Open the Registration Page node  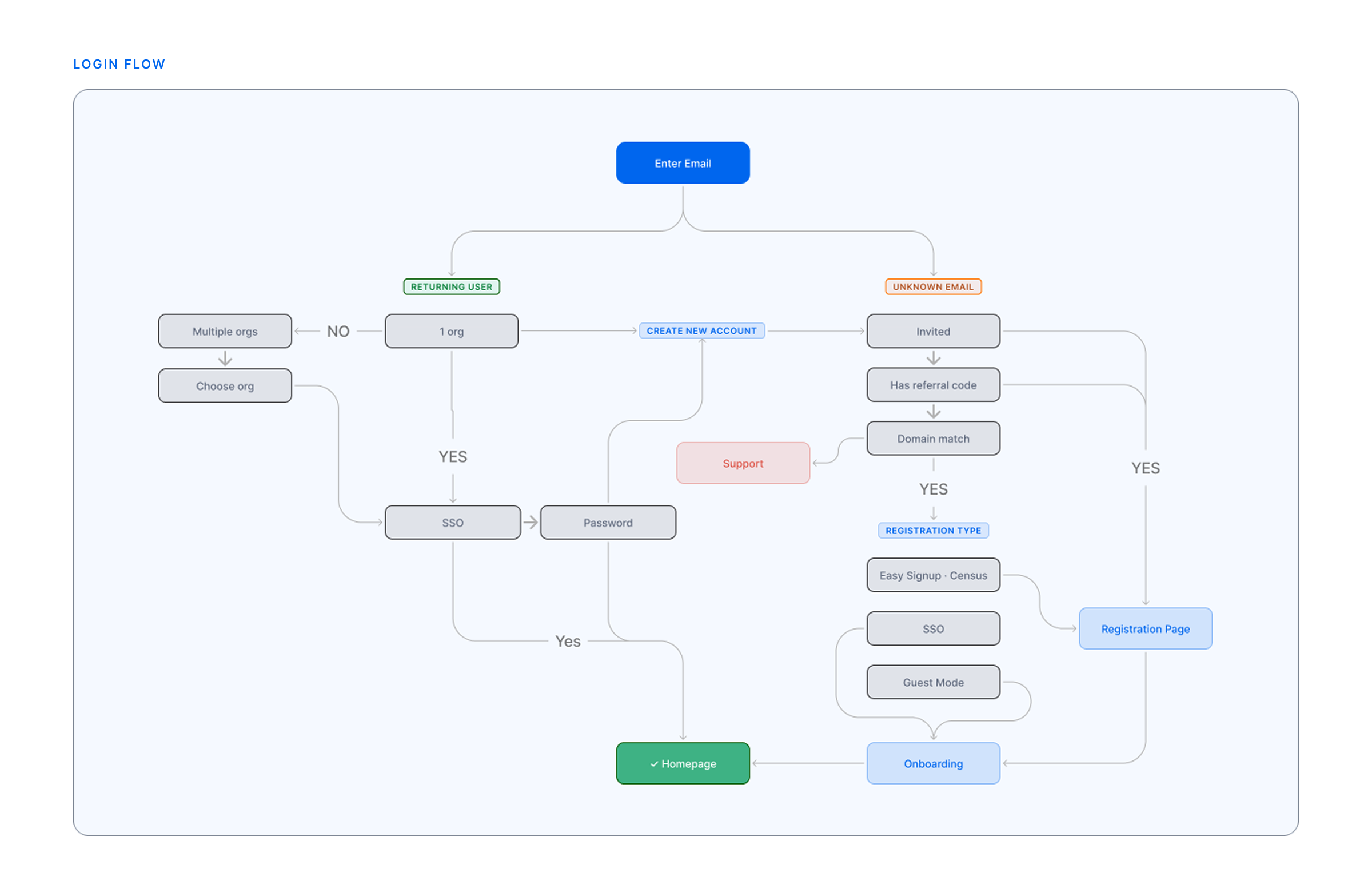[1145, 629]
